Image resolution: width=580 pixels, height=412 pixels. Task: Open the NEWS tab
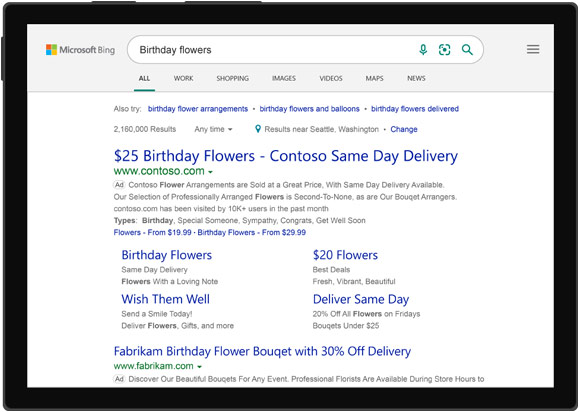[416, 78]
